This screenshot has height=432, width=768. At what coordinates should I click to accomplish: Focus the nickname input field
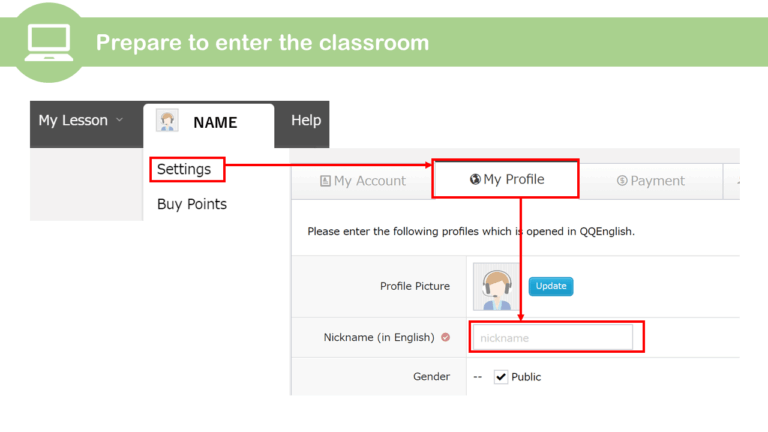coord(553,337)
